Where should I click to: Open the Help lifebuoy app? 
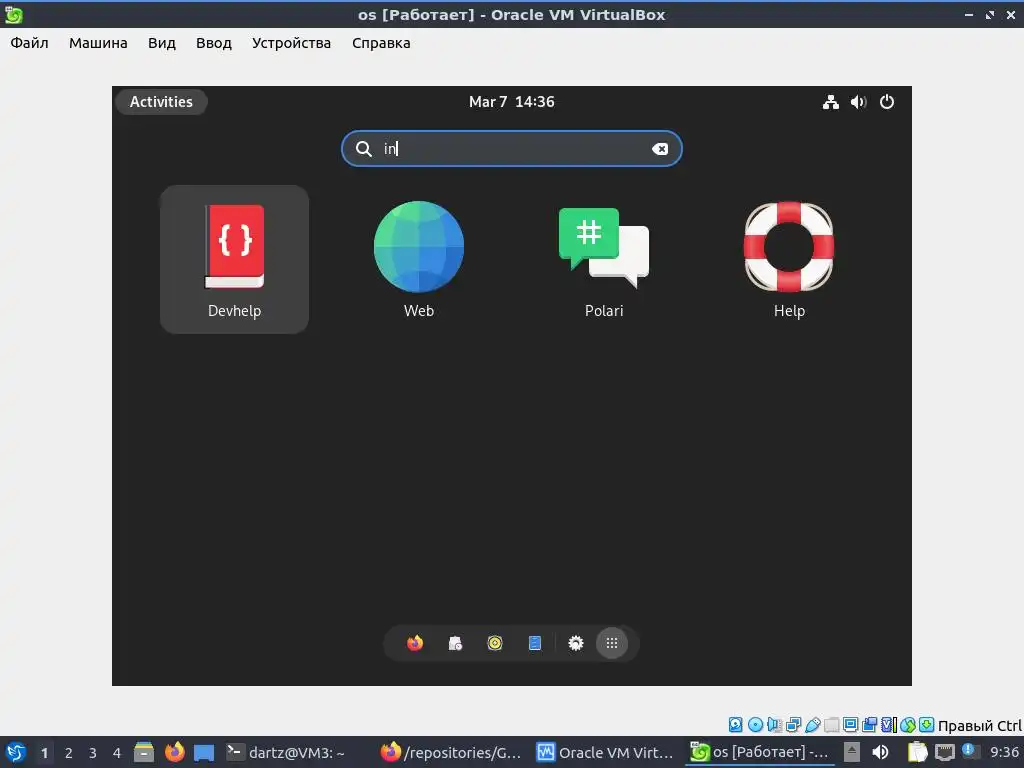789,259
